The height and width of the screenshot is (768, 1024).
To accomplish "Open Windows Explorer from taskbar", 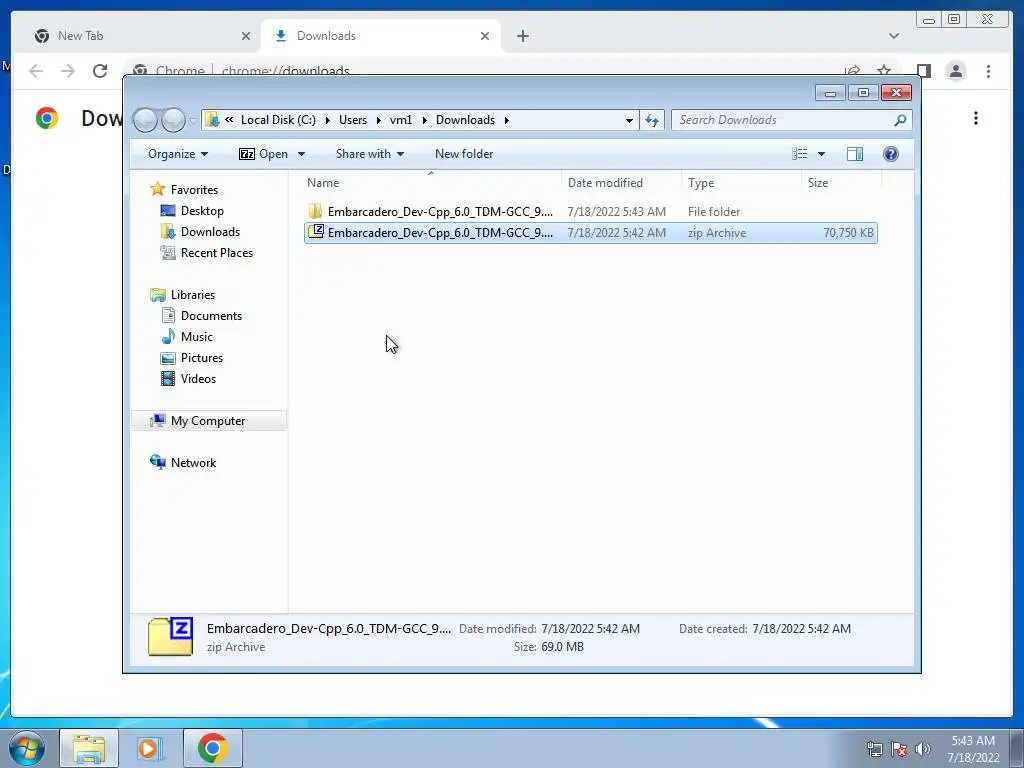I will (x=89, y=748).
